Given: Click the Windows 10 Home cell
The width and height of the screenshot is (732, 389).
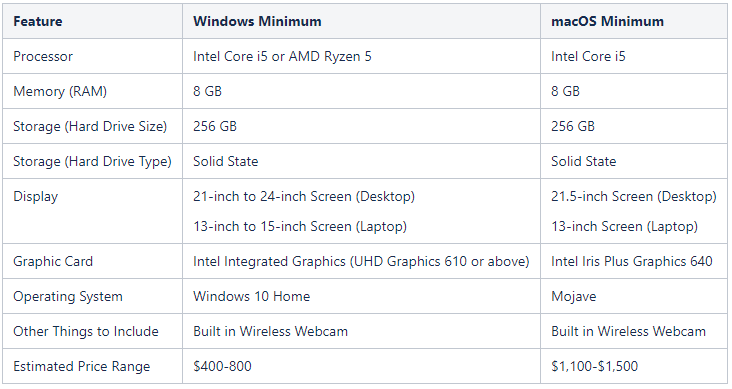Looking at the screenshot, I should click(x=361, y=296).
